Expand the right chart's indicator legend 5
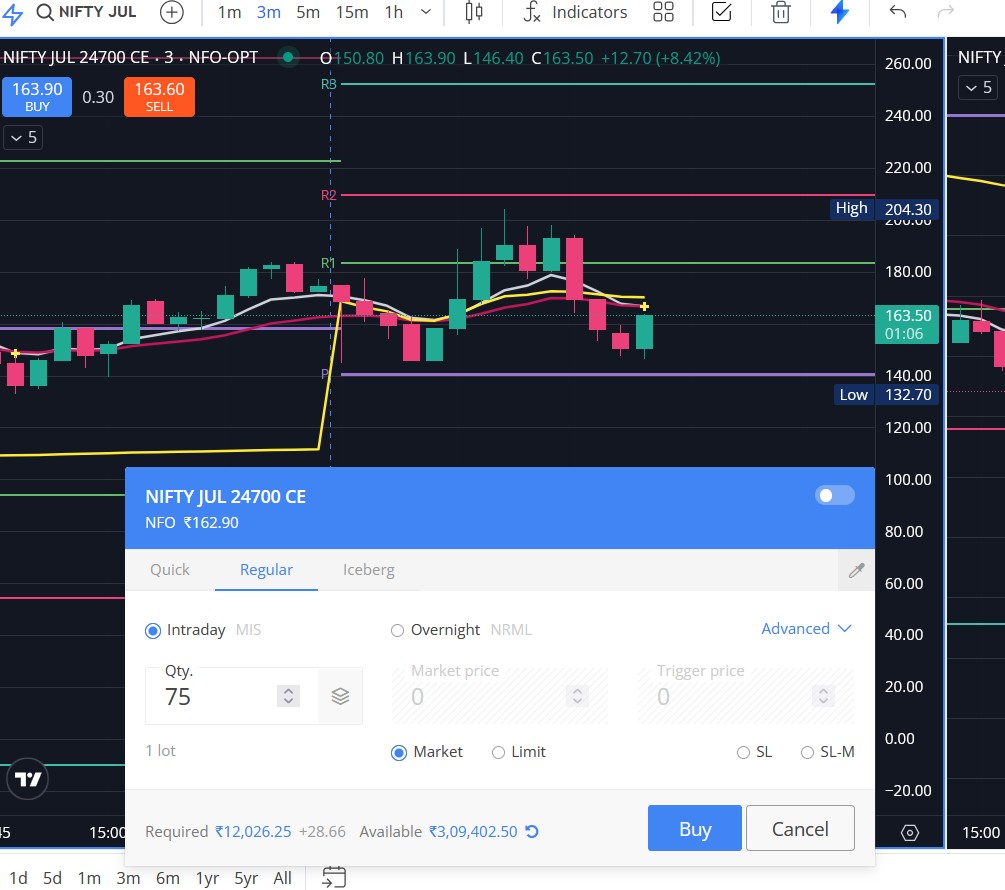The image size is (1005, 890). pyautogui.click(x=978, y=87)
